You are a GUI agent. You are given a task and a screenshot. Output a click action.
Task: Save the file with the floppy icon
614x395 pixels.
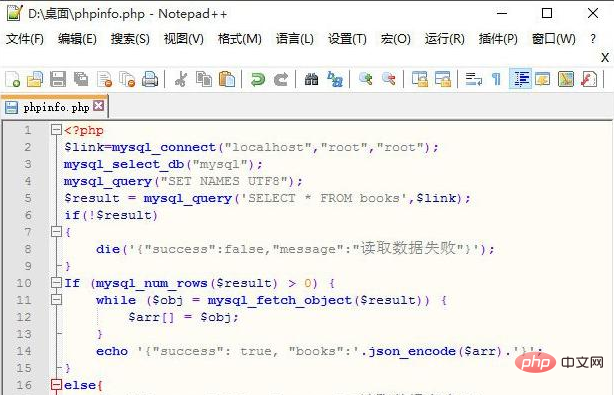[x=58, y=79]
